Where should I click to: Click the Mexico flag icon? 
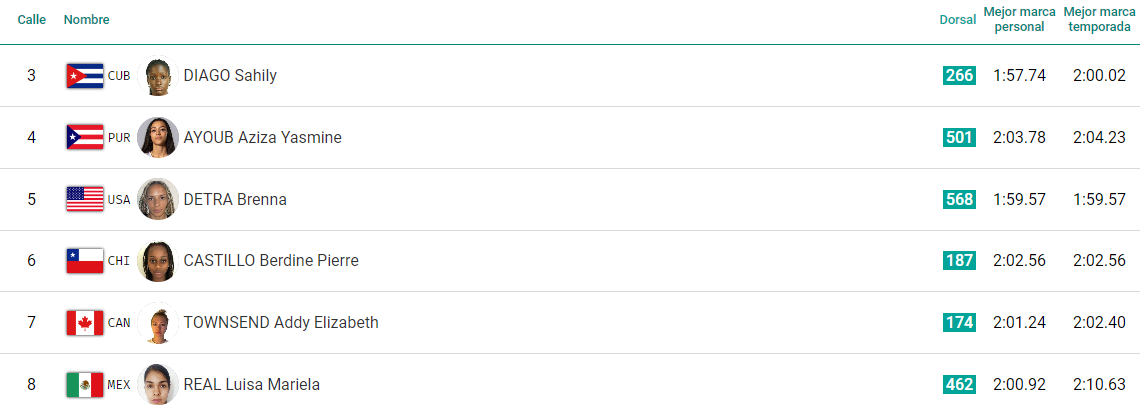pos(85,385)
